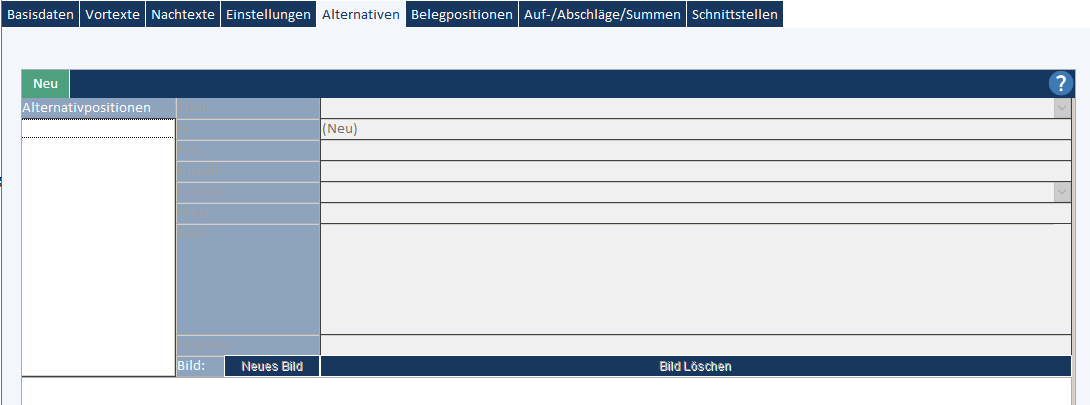Image resolution: width=1090 pixels, height=405 pixels.
Task: Open the Vortexte tab
Action: 112,15
